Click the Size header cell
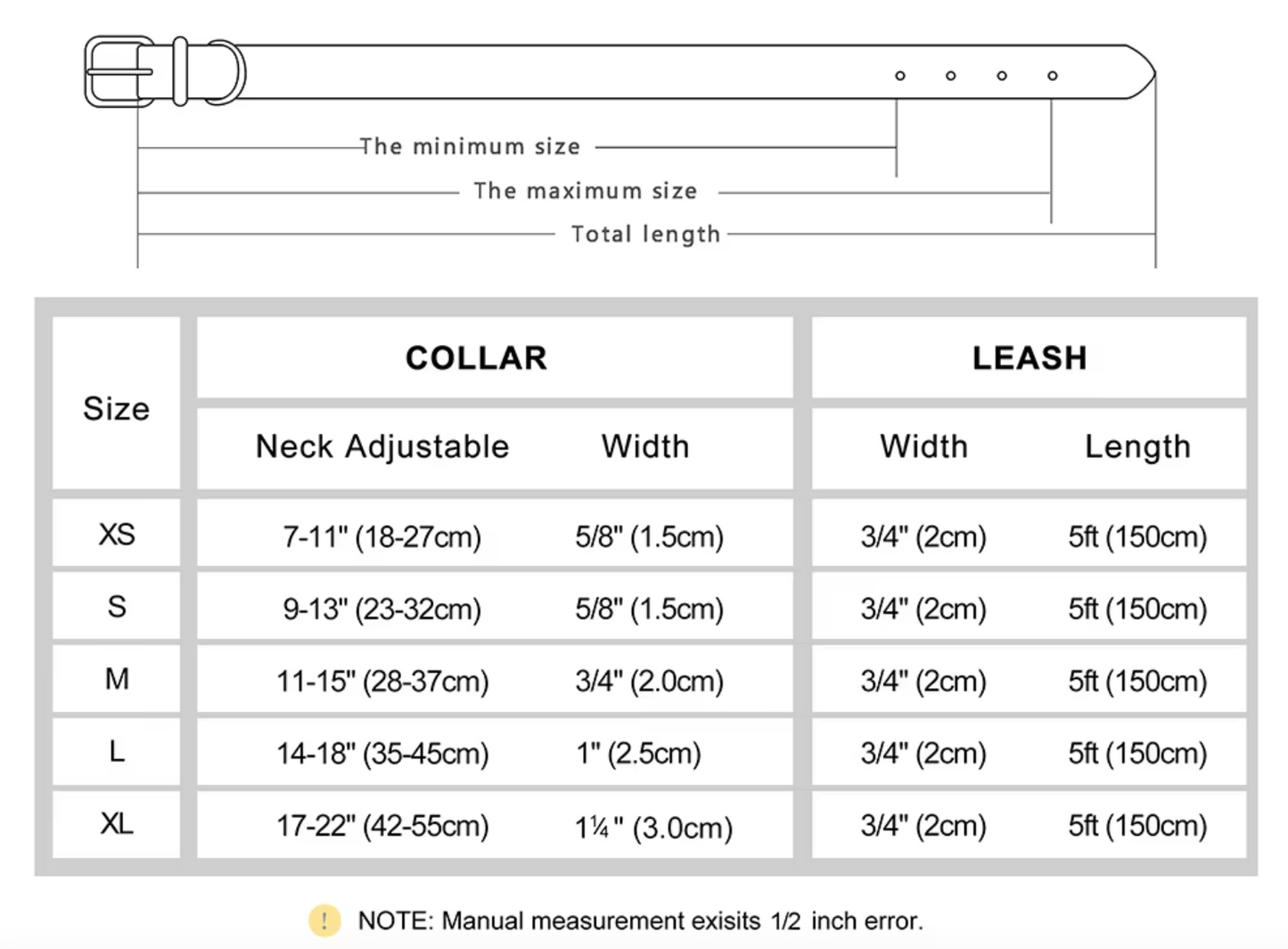This screenshot has width=1288, height=949. click(116, 409)
